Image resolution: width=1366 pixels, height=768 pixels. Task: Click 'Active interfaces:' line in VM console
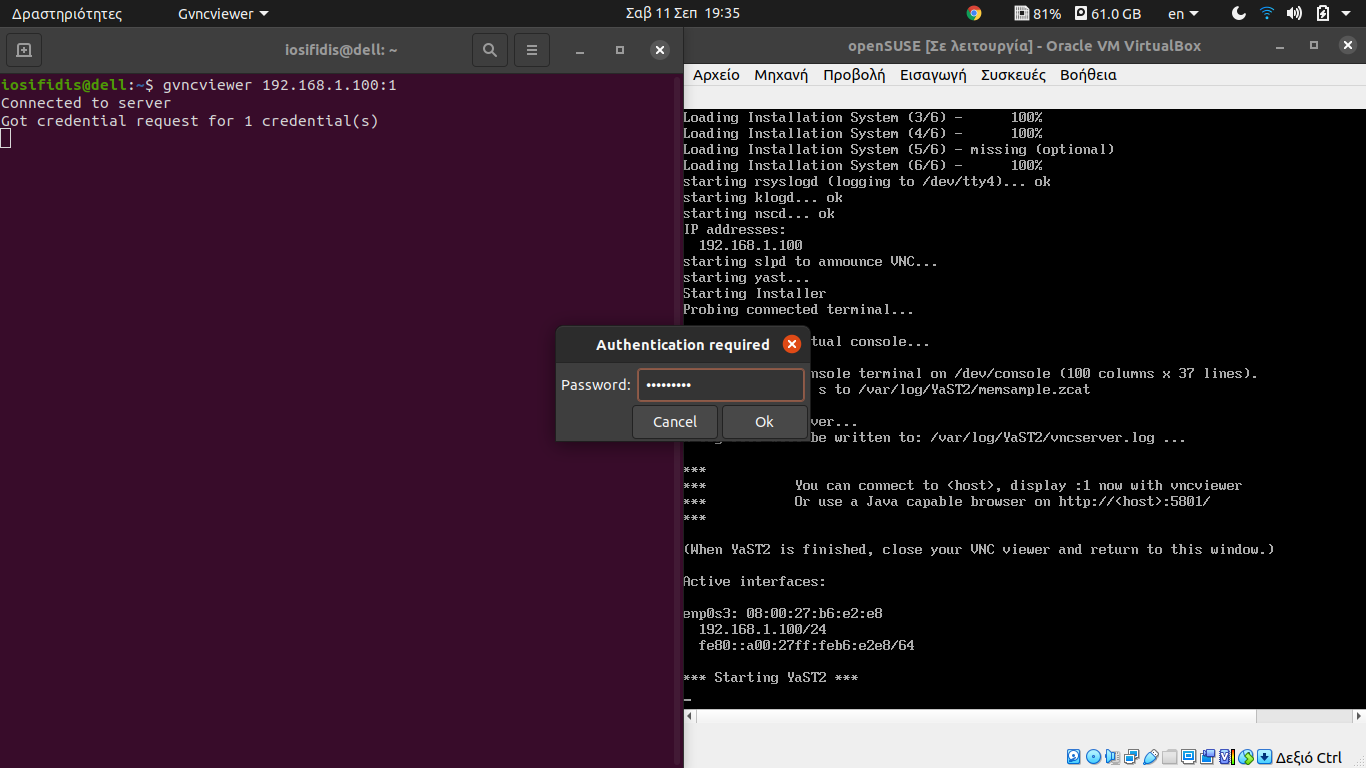[x=755, y=582]
